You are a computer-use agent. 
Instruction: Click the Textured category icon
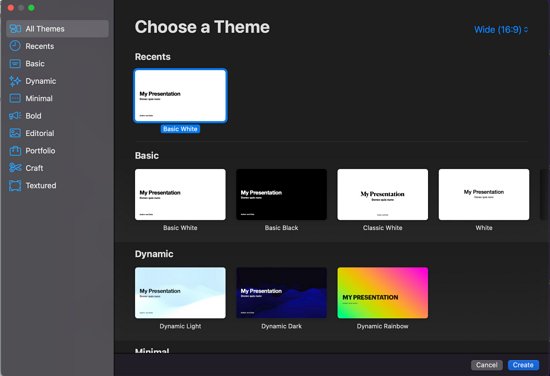[x=15, y=185]
